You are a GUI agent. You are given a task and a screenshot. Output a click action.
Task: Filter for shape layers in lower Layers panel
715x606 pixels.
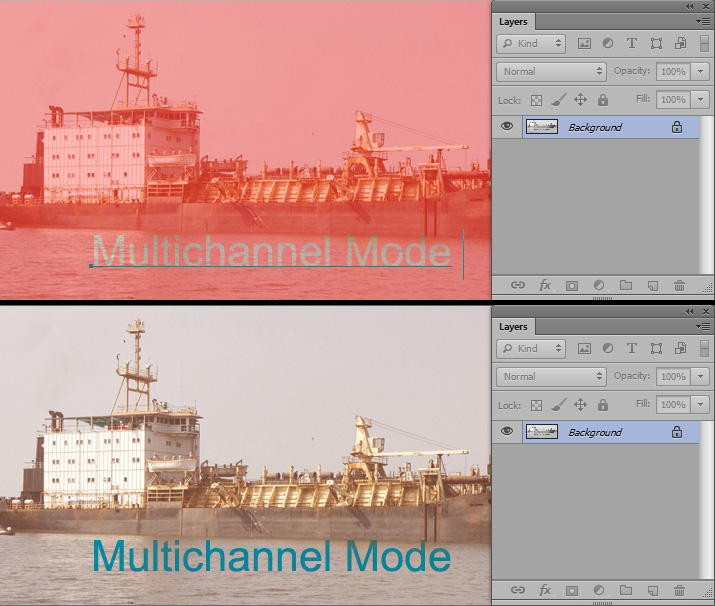click(x=656, y=349)
